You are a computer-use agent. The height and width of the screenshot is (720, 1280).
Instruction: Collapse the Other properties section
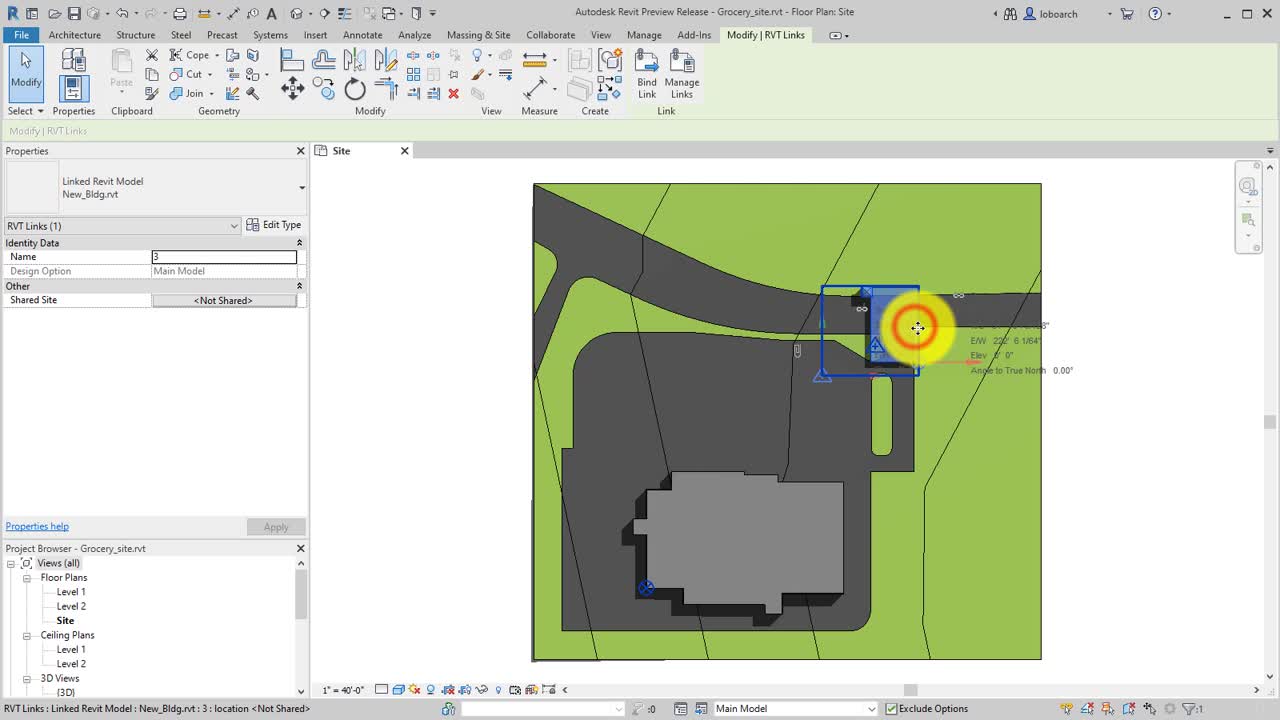point(299,286)
